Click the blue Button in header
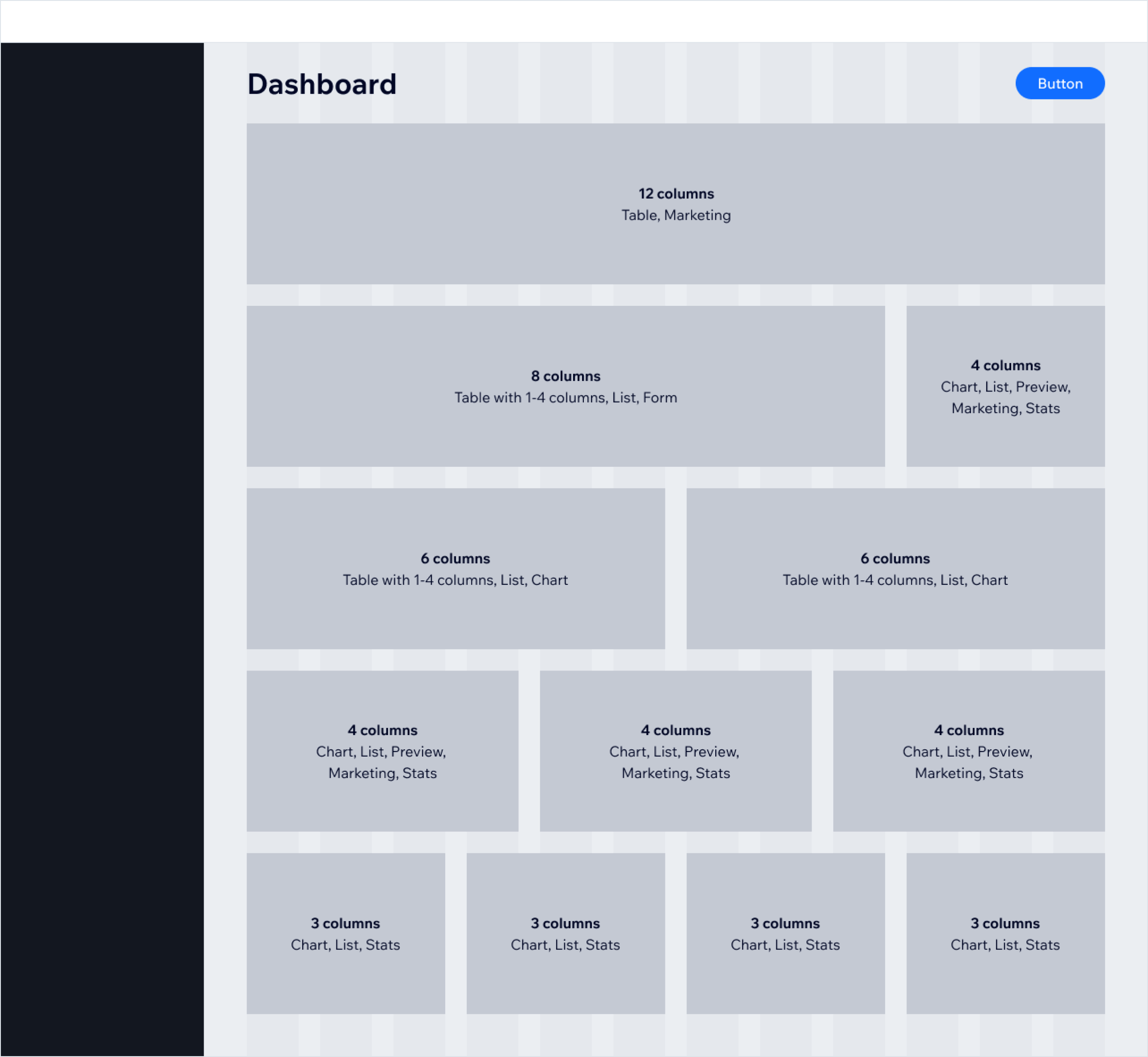 coord(1059,83)
